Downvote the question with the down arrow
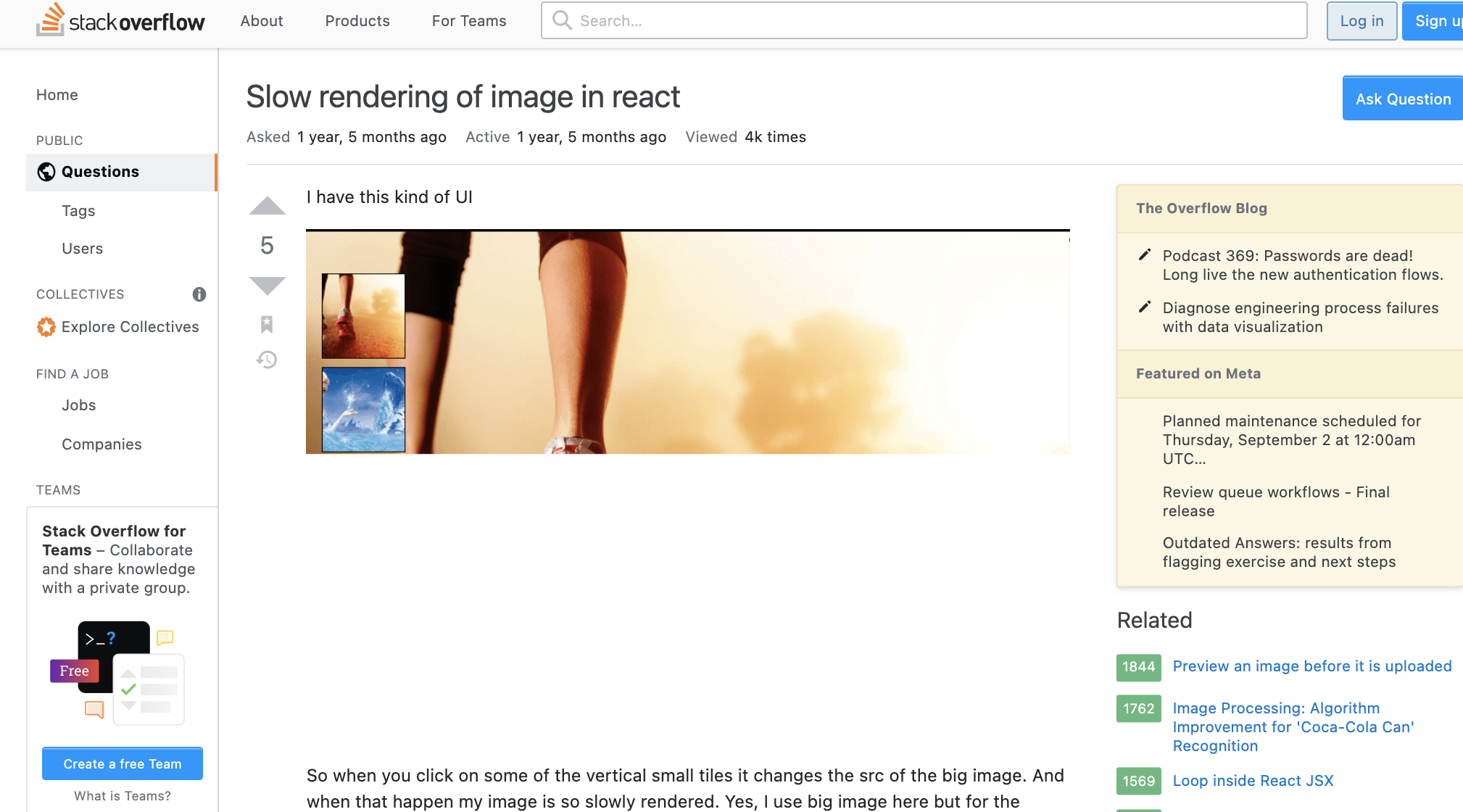This screenshot has width=1463, height=812. click(x=267, y=285)
